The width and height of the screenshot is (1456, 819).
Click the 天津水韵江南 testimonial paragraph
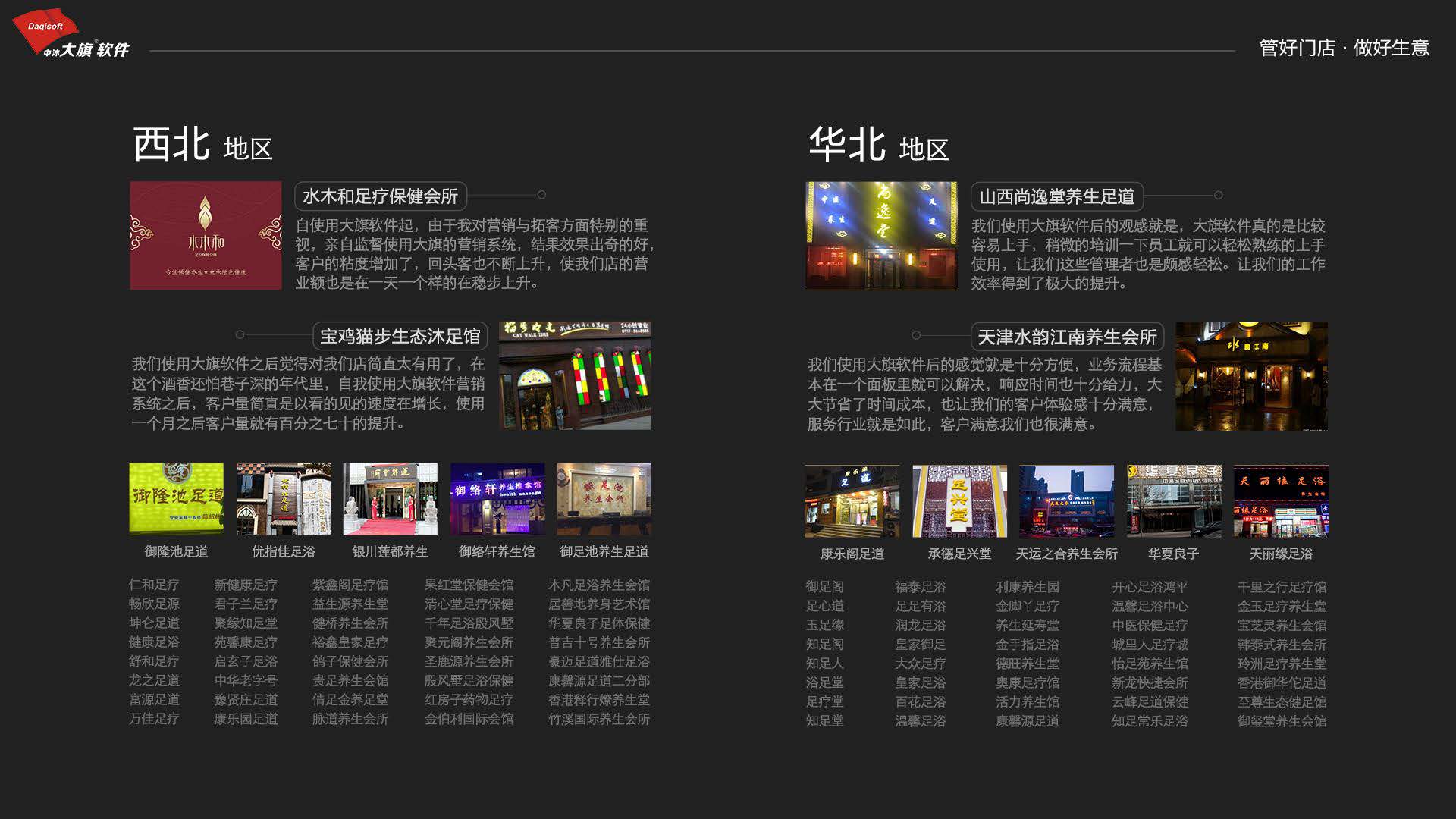click(x=984, y=394)
